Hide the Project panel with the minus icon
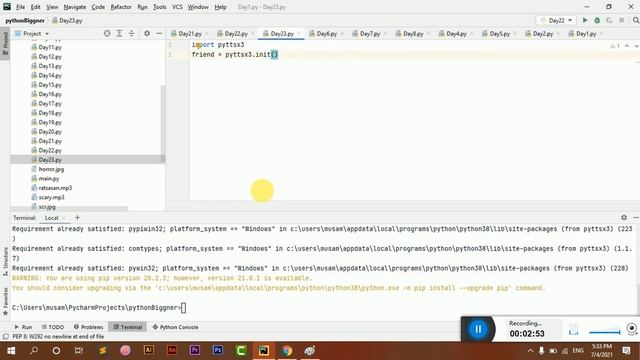Screen dimensions: 640x360 [x=159, y=33]
